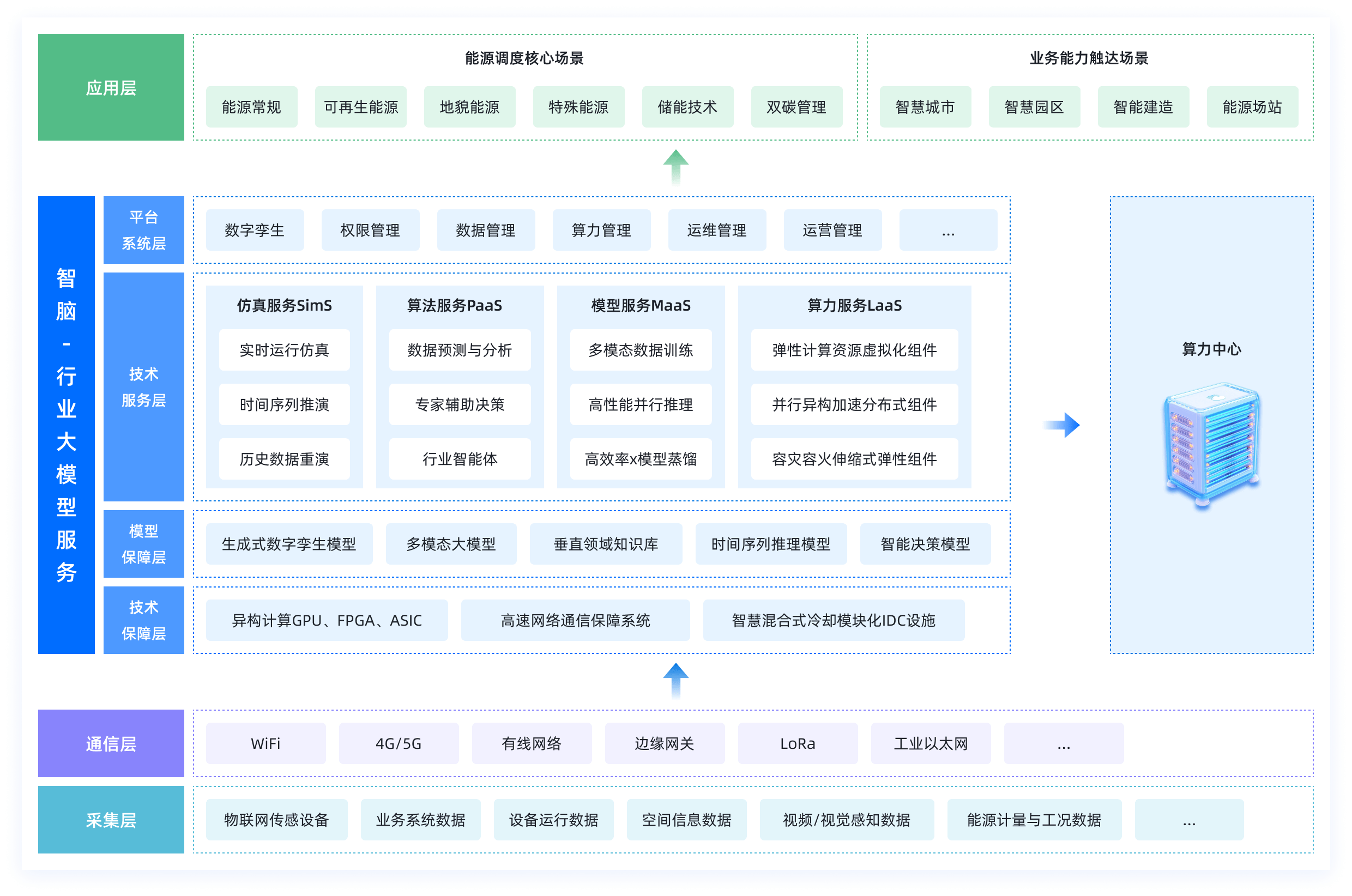Screen dimensions: 1352x896
Task: Select 多模态大模型 in 模型保障层
Action: tap(451, 544)
